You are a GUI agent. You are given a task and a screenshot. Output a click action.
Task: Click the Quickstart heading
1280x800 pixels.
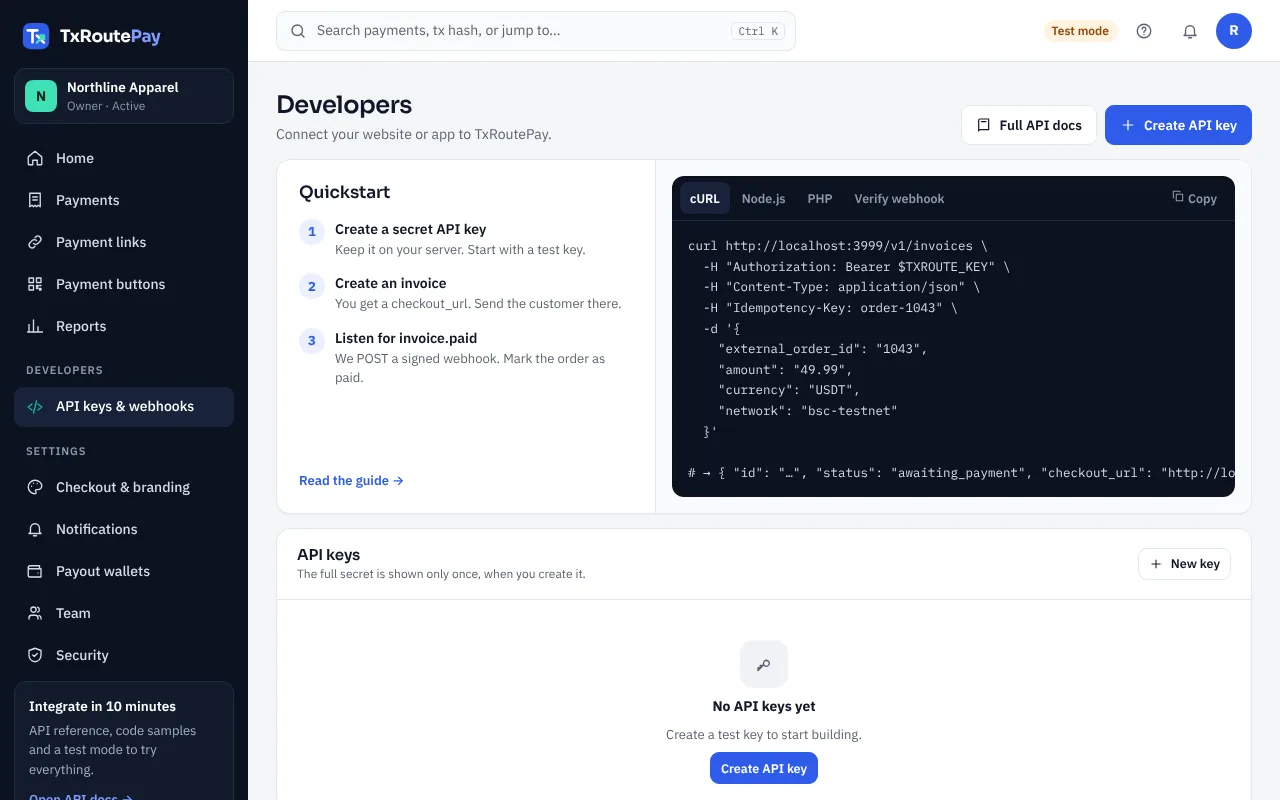click(x=345, y=192)
